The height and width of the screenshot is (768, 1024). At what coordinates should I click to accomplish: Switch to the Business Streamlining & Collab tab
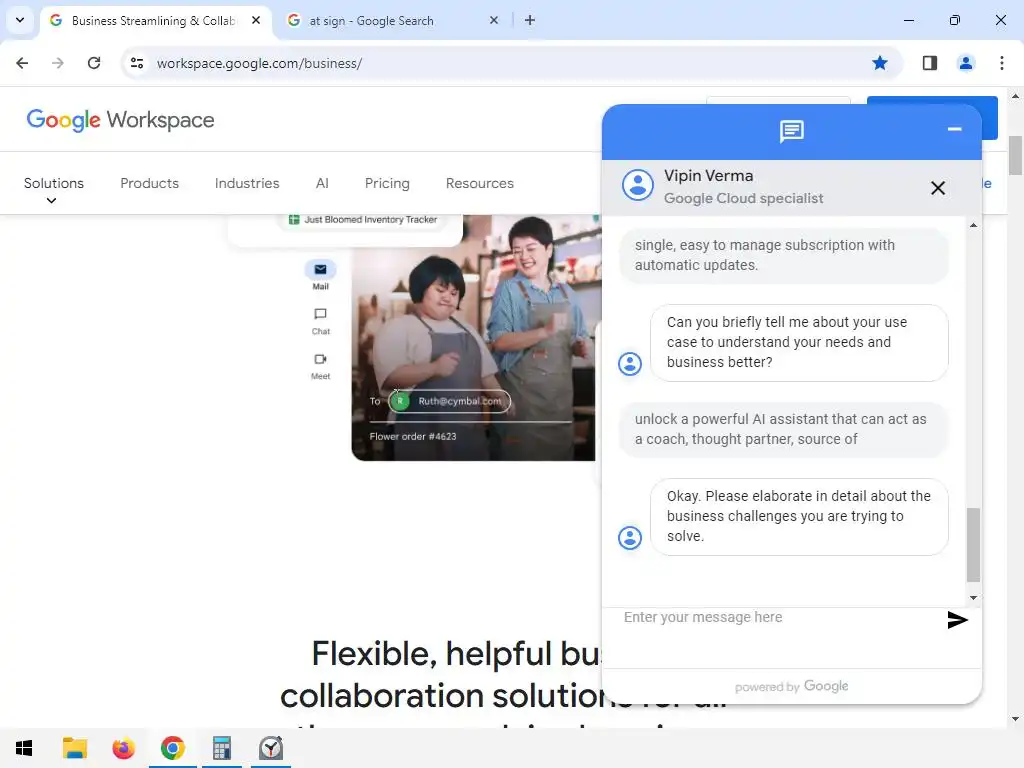click(x=153, y=20)
